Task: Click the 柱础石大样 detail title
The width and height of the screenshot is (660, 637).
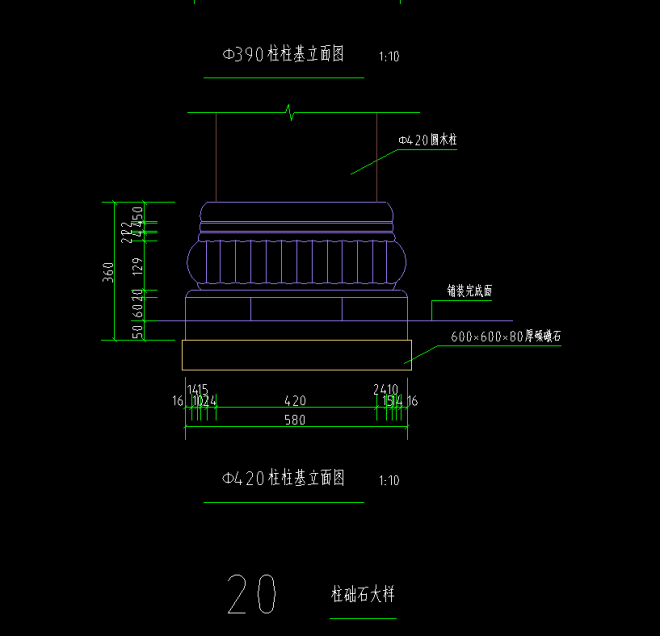Action: [363, 594]
